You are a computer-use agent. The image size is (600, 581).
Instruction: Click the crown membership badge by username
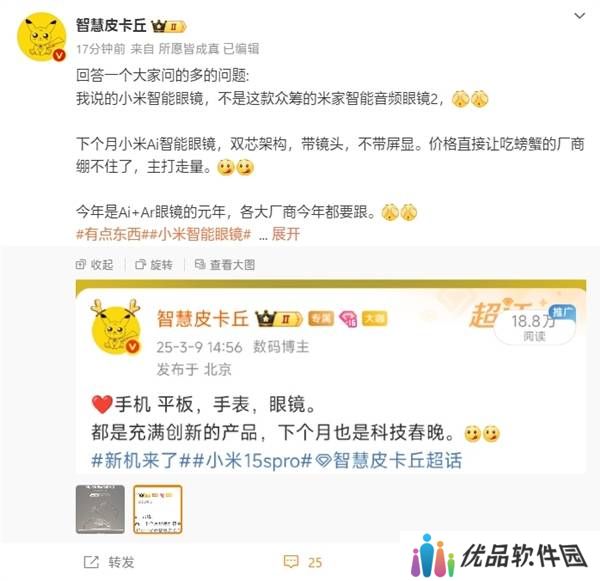[169, 26]
